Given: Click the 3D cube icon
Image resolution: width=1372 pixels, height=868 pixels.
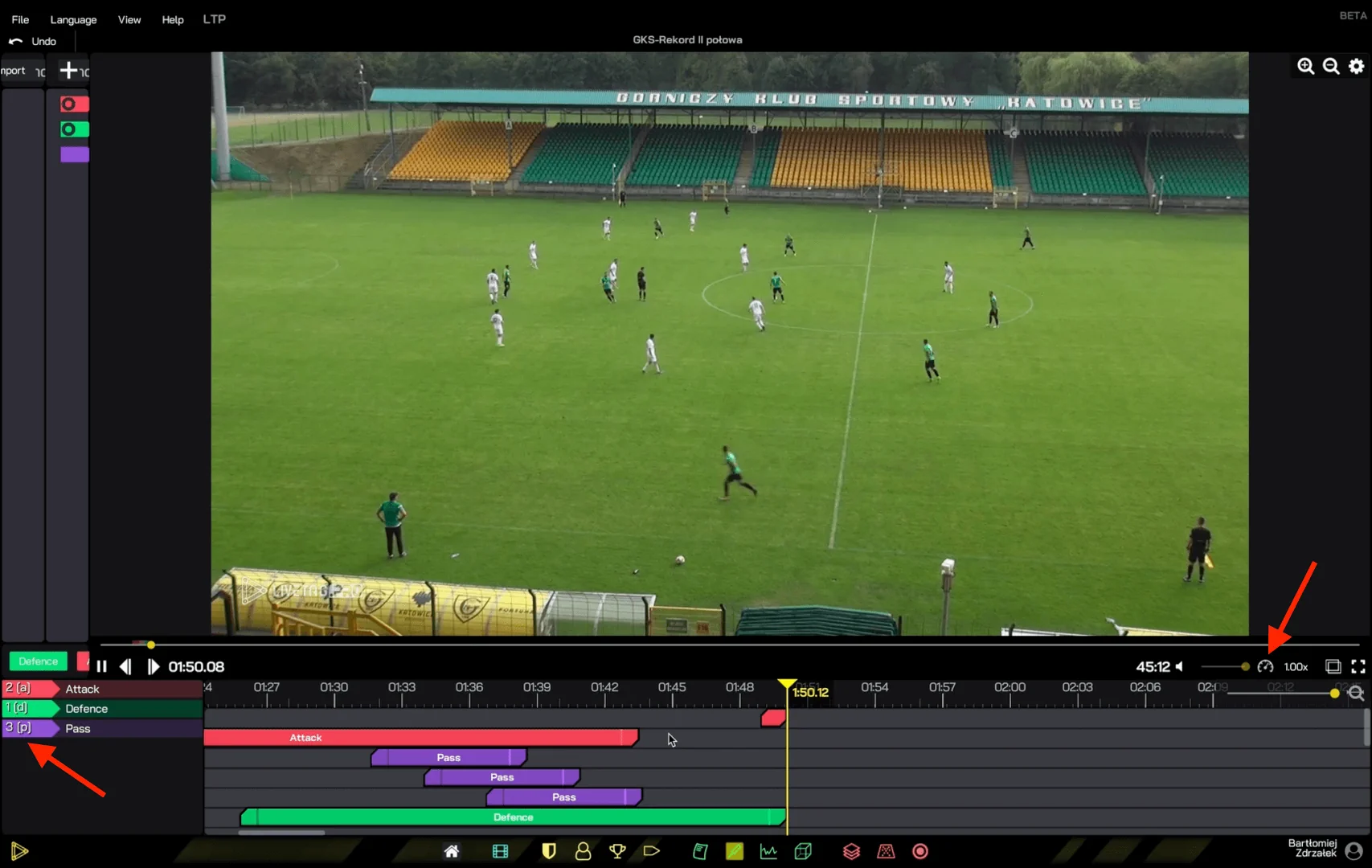Looking at the screenshot, I should tap(803, 851).
